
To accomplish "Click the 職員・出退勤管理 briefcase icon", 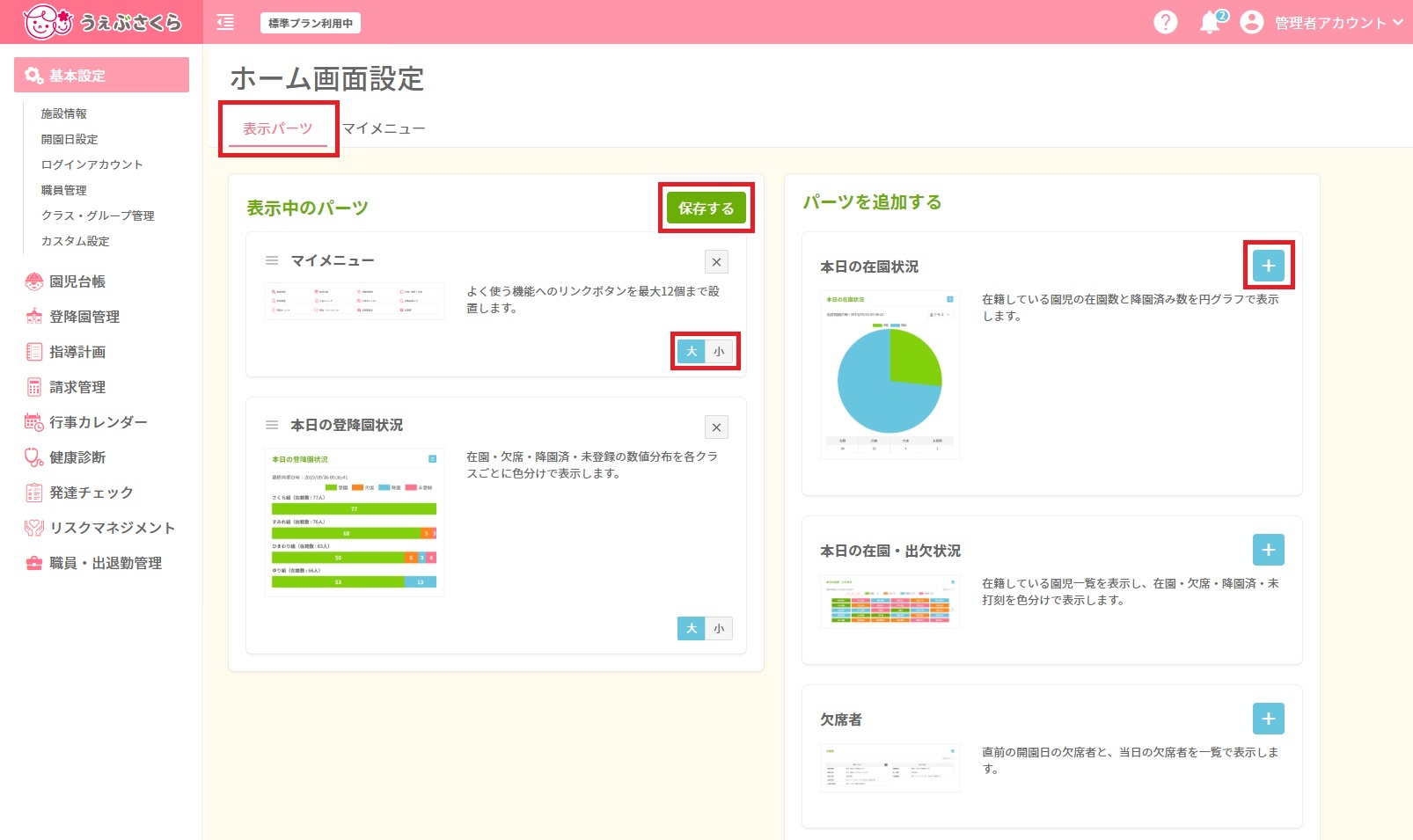I will 33,563.
